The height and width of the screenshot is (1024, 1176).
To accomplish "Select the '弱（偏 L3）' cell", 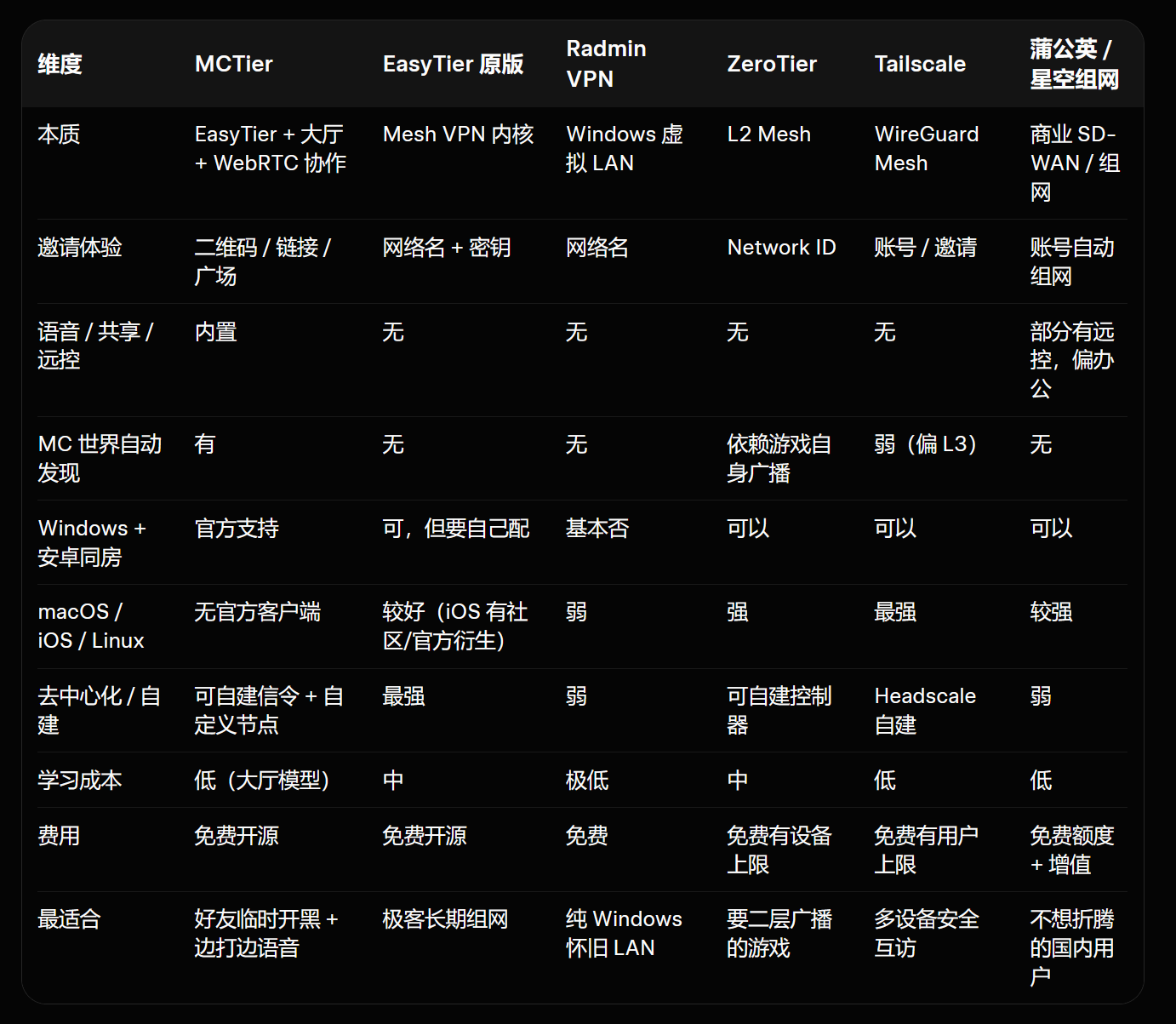I will [x=925, y=444].
